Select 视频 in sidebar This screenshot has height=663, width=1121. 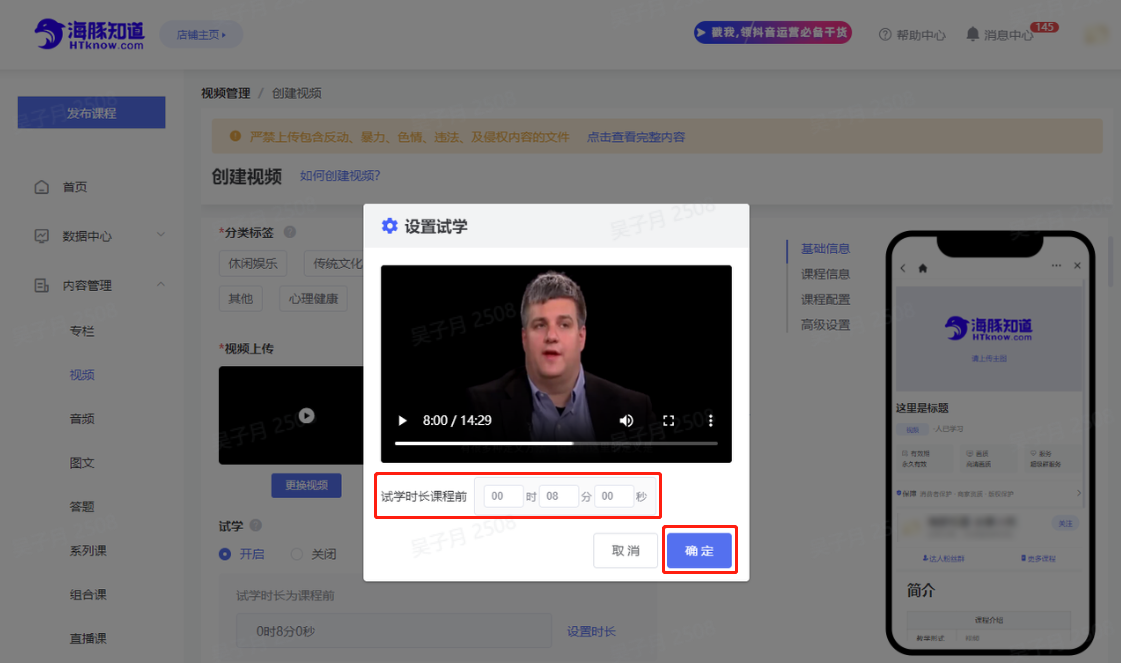[82, 375]
